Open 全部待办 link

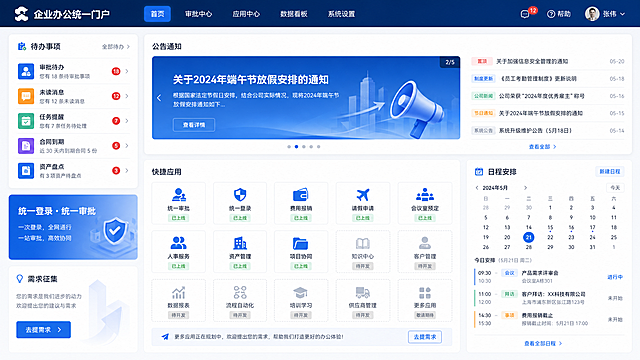[x=116, y=47]
